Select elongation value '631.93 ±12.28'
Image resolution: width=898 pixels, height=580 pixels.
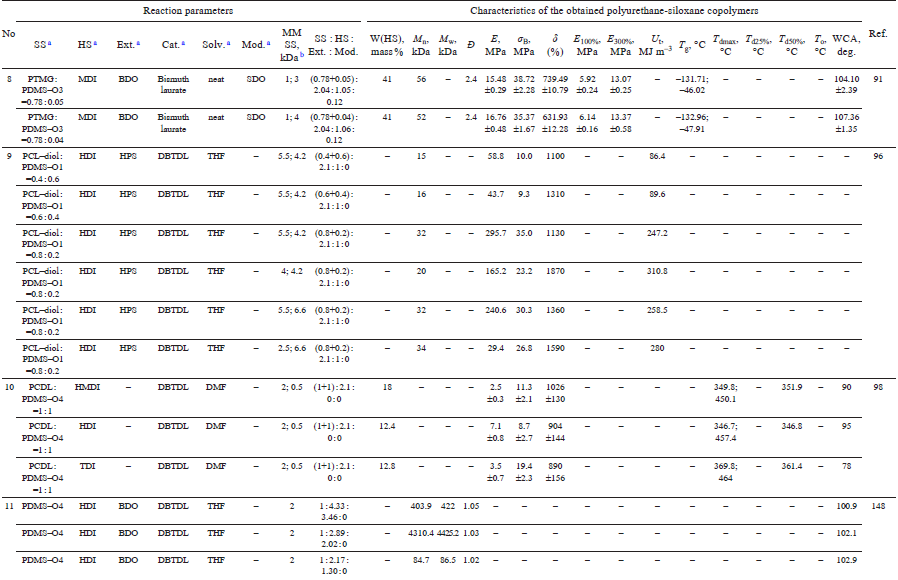555,123
